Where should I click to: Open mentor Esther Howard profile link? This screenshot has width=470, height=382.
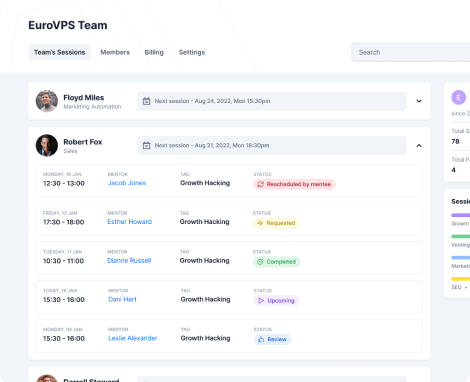129,222
